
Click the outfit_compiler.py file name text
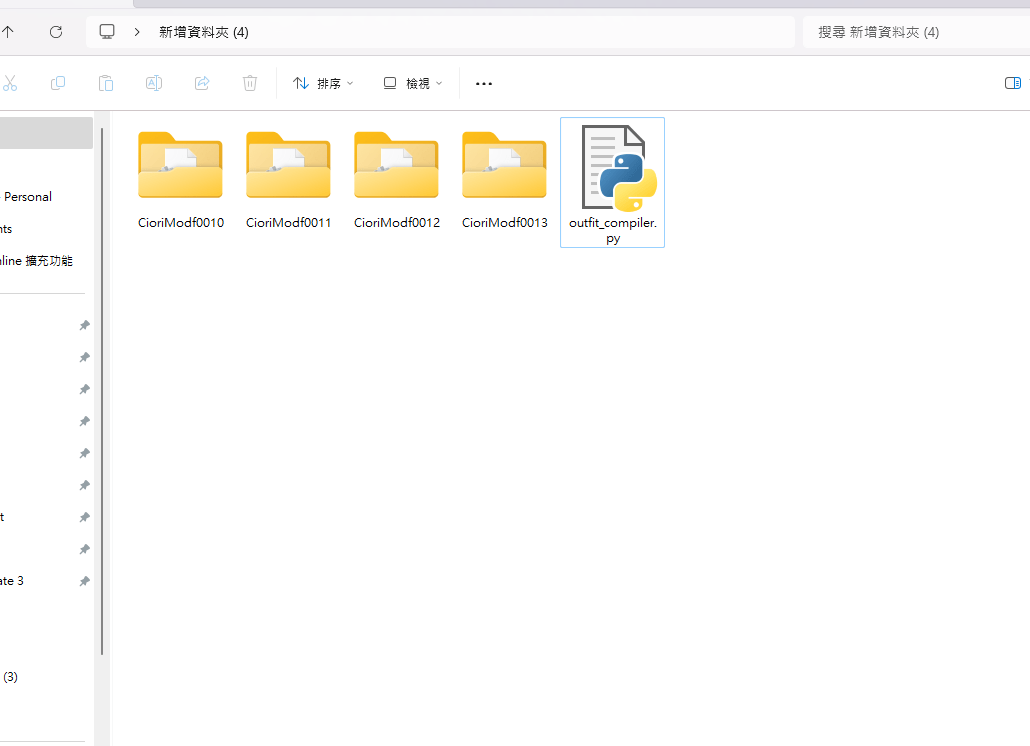[613, 230]
